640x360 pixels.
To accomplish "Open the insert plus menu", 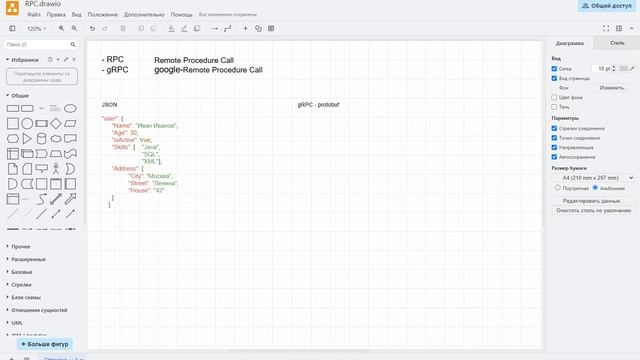I will click(245, 29).
